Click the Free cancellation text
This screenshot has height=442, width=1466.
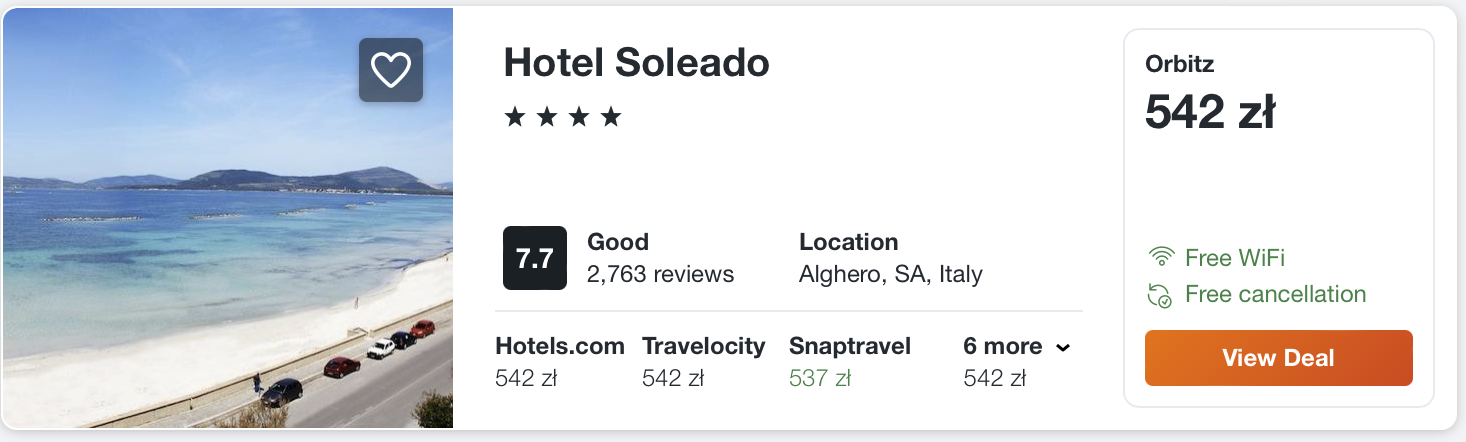1275,295
